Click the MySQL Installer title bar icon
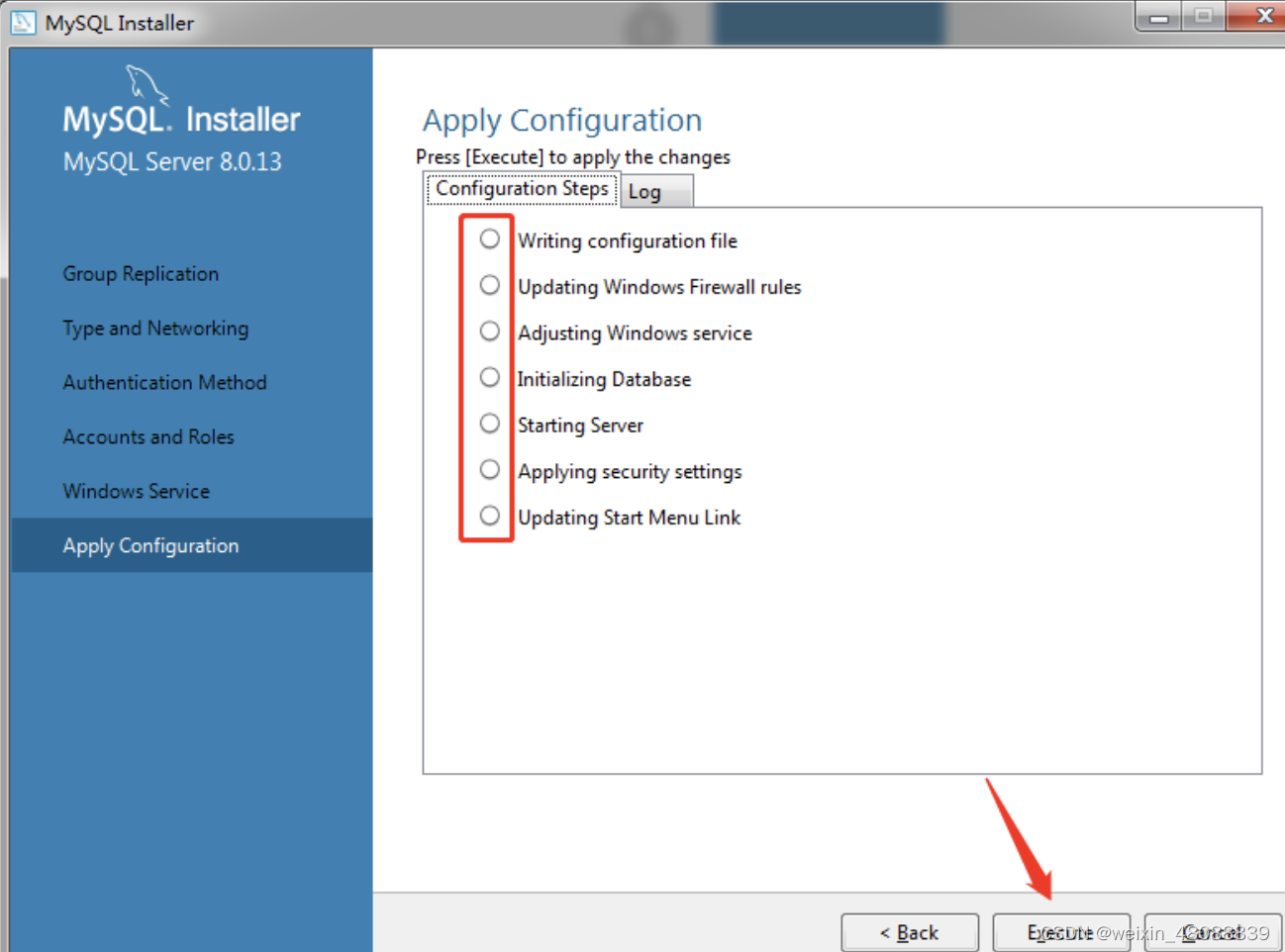This screenshot has height=952, width=1285. (23, 22)
